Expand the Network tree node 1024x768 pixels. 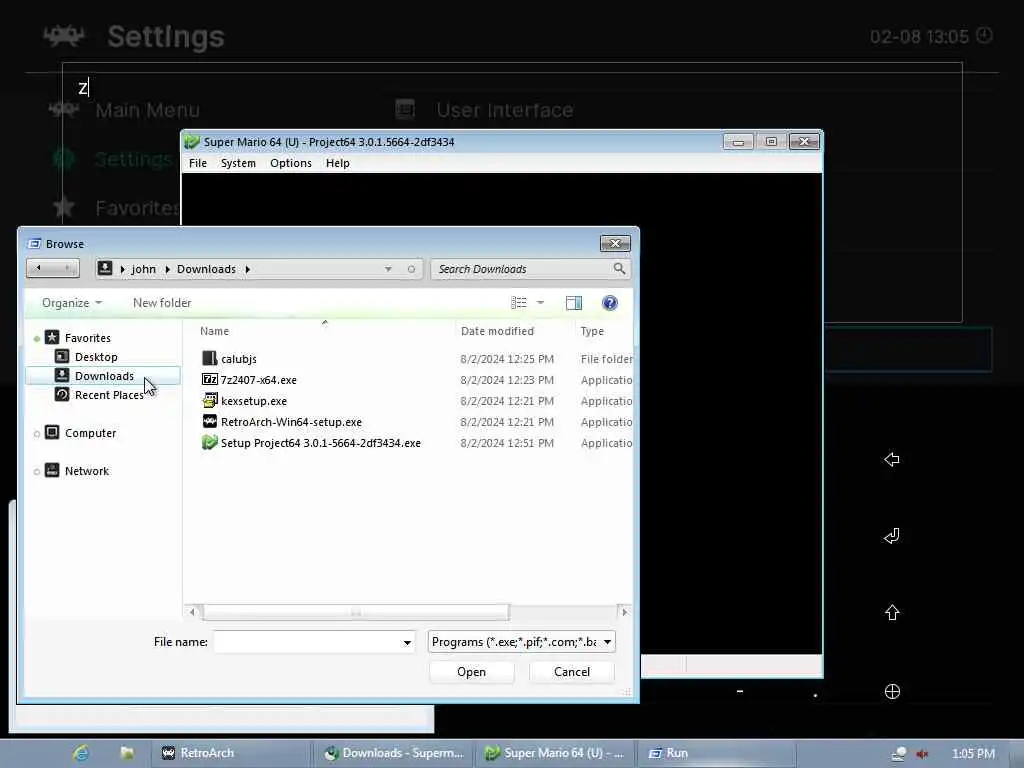coord(37,472)
